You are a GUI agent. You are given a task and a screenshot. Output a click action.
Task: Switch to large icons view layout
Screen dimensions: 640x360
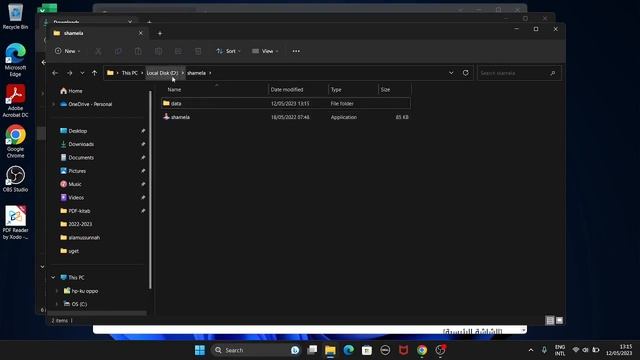pyautogui.click(x=560, y=320)
